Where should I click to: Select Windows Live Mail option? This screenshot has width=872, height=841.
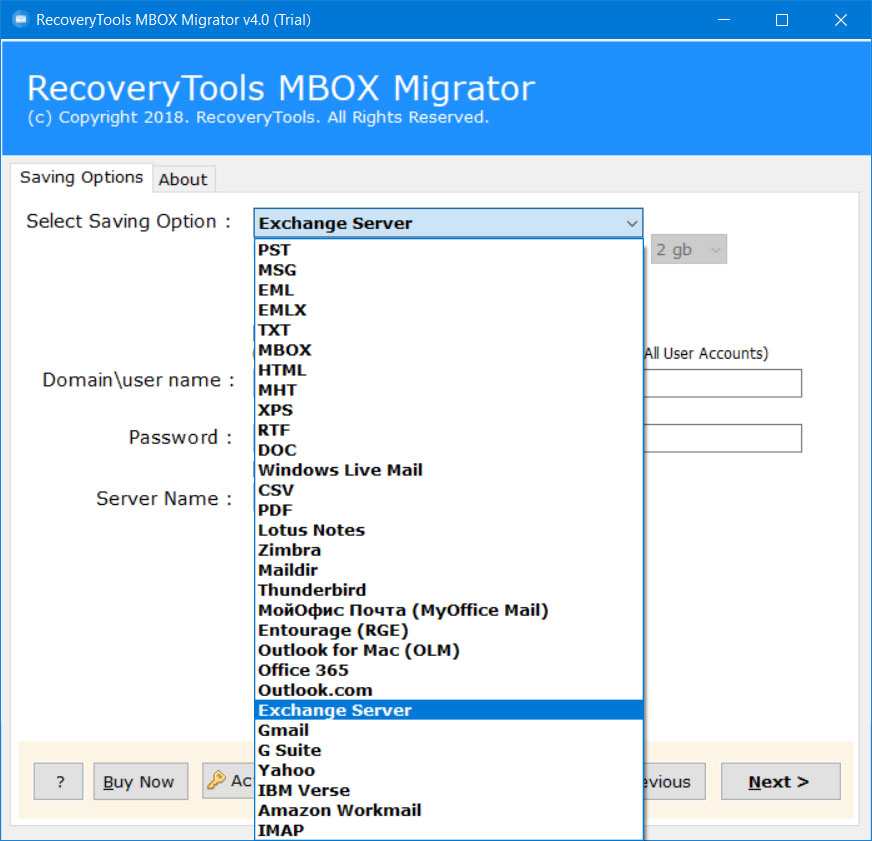pyautogui.click(x=448, y=471)
